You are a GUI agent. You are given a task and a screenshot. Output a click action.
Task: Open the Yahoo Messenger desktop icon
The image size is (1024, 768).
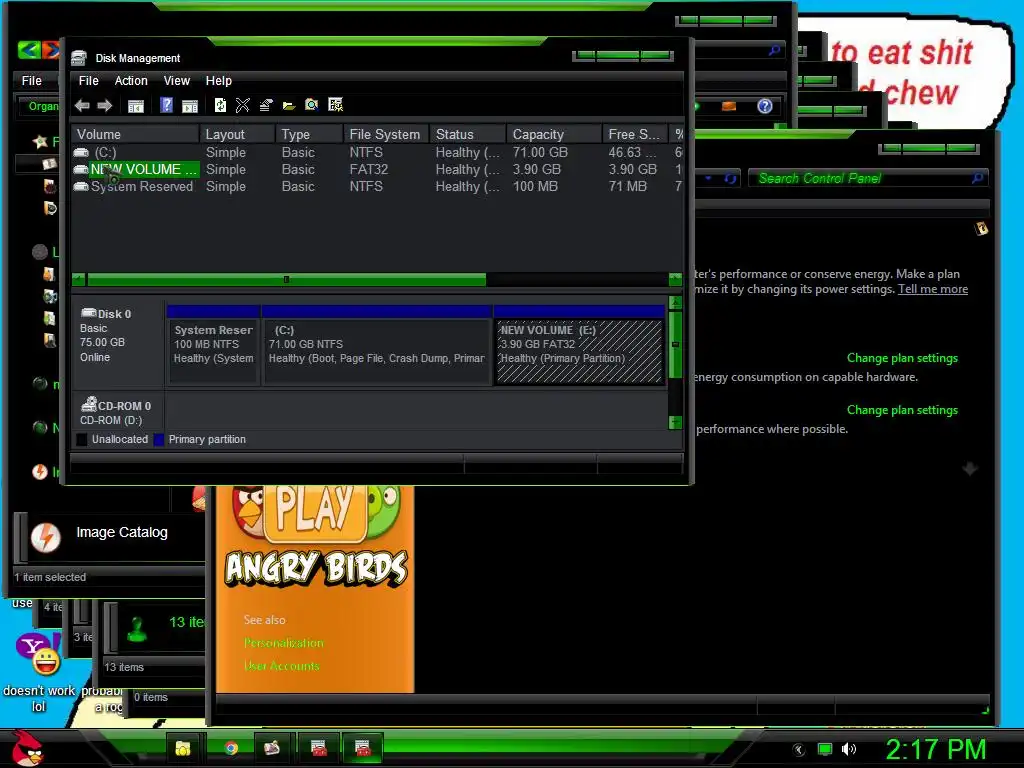[39, 655]
